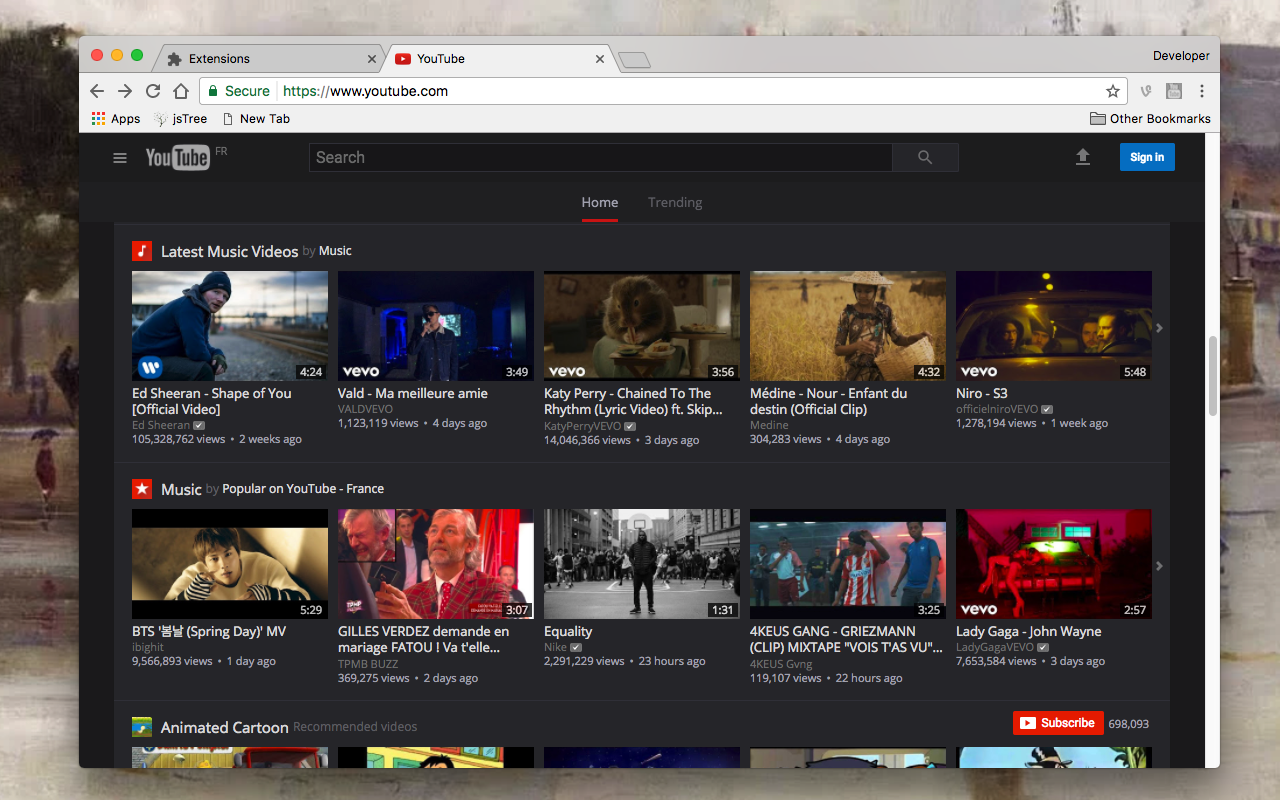Screen dimensions: 1280x800
Task: Expand the Latest Music Videos carousel with the right chevron
Action: pyautogui.click(x=1158, y=327)
